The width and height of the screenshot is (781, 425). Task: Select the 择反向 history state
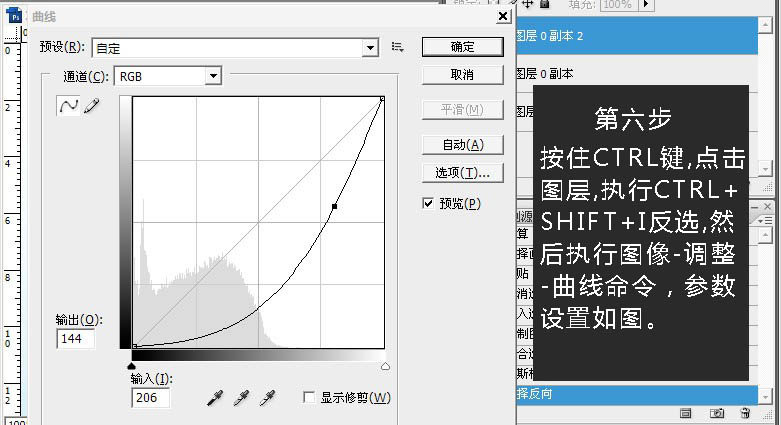pyautogui.click(x=637, y=394)
